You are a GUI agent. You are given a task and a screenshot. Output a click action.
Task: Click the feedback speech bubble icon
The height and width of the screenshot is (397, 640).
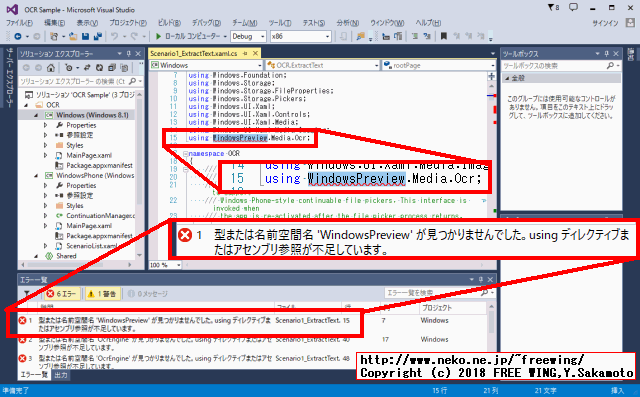[x=573, y=7]
